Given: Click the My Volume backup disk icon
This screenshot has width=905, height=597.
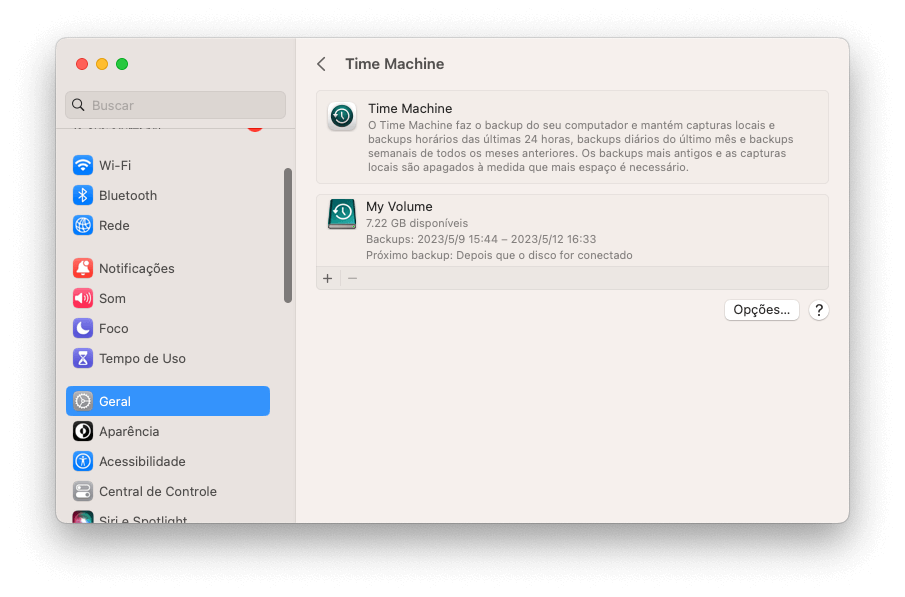Looking at the screenshot, I should (x=342, y=214).
